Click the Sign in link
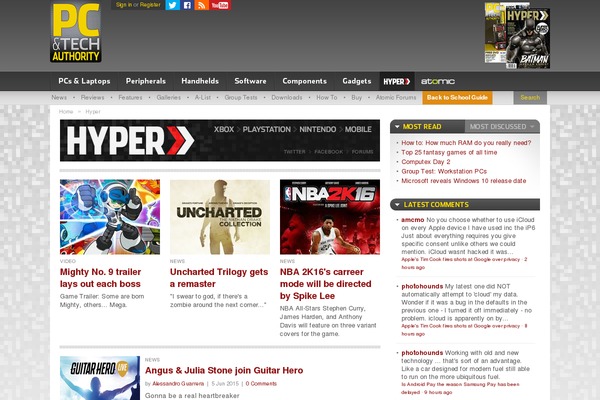The width and height of the screenshot is (600, 400). point(124,5)
